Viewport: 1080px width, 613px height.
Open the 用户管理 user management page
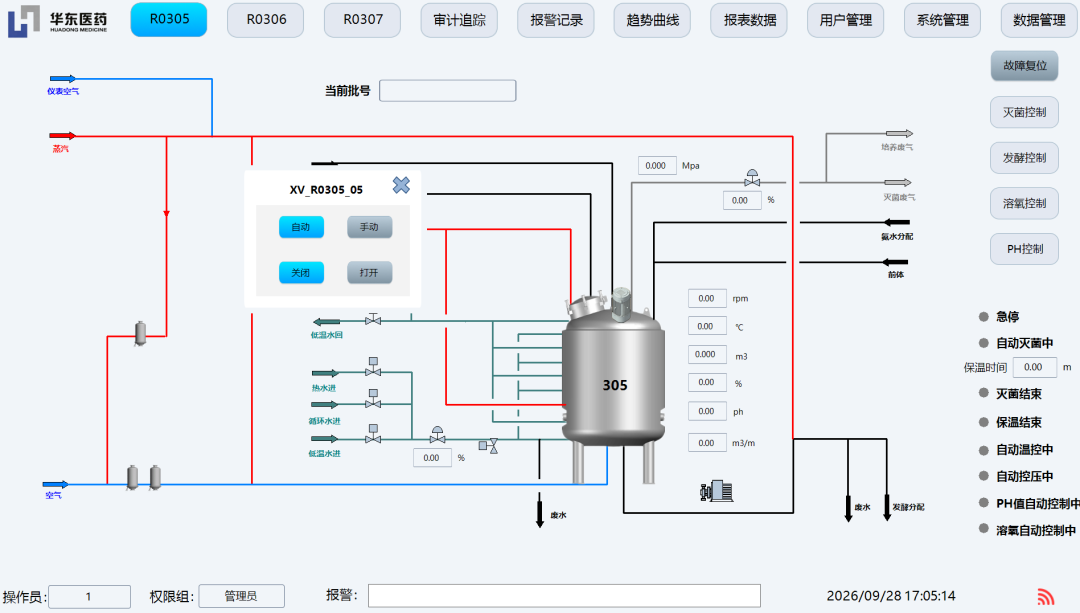point(846,20)
